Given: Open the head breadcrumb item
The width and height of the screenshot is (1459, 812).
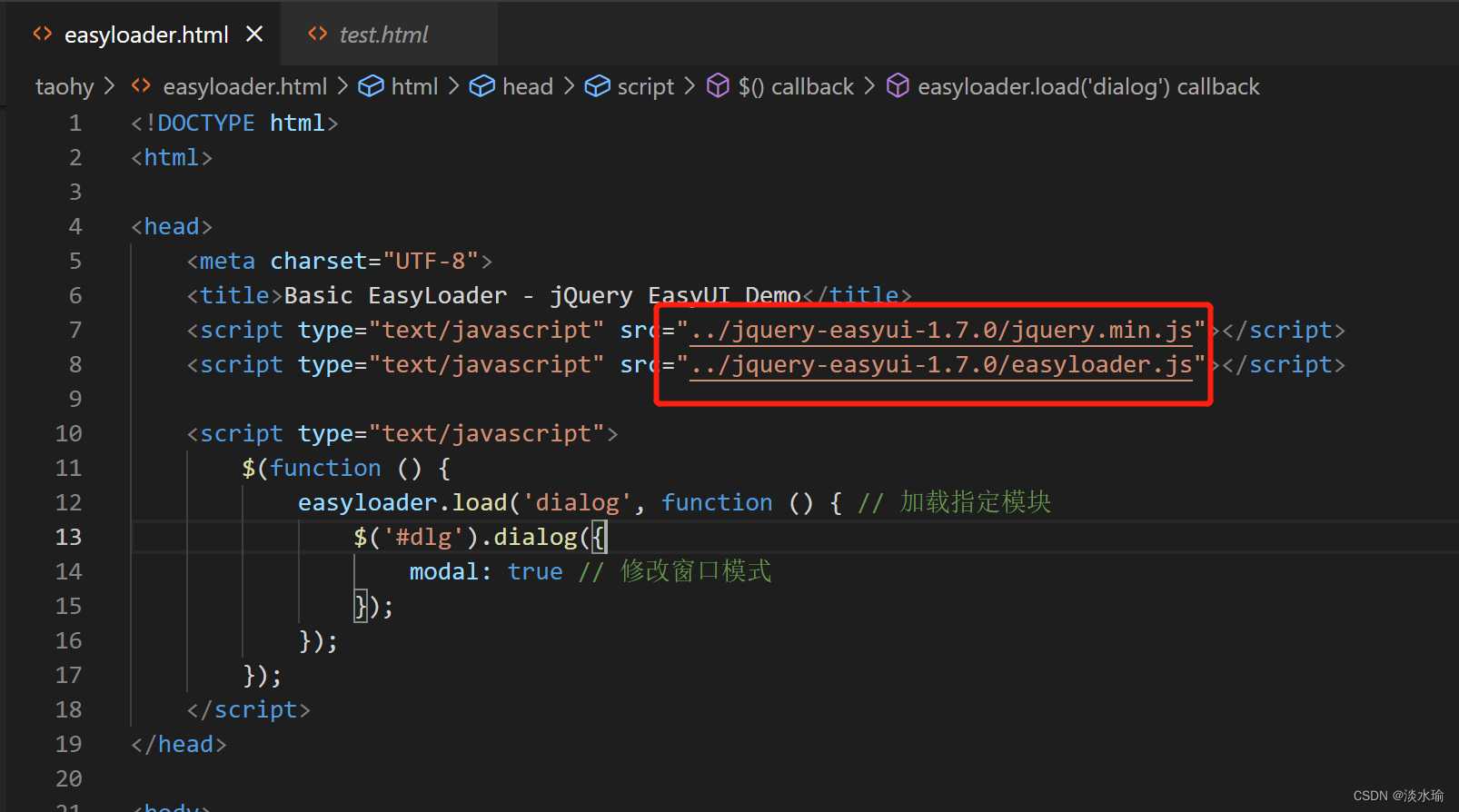Looking at the screenshot, I should pos(527,86).
